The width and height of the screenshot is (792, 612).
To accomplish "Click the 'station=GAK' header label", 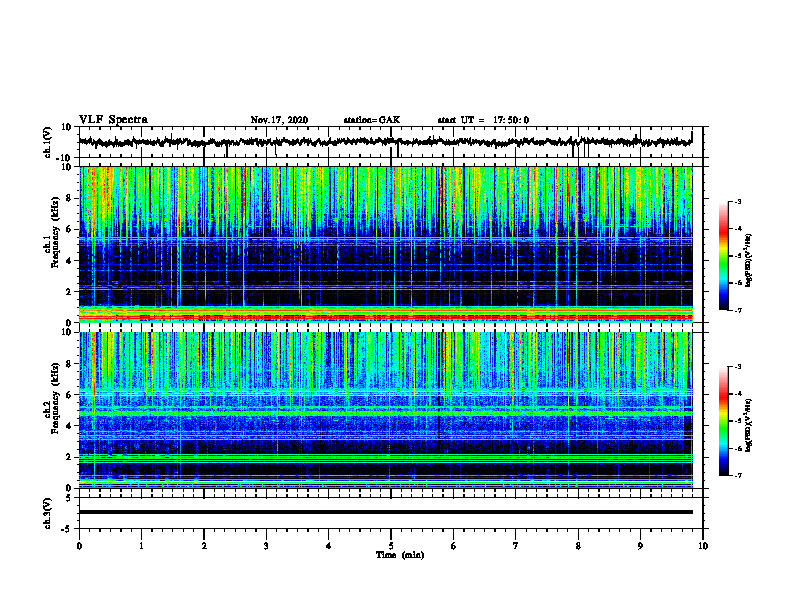I will click(372, 120).
